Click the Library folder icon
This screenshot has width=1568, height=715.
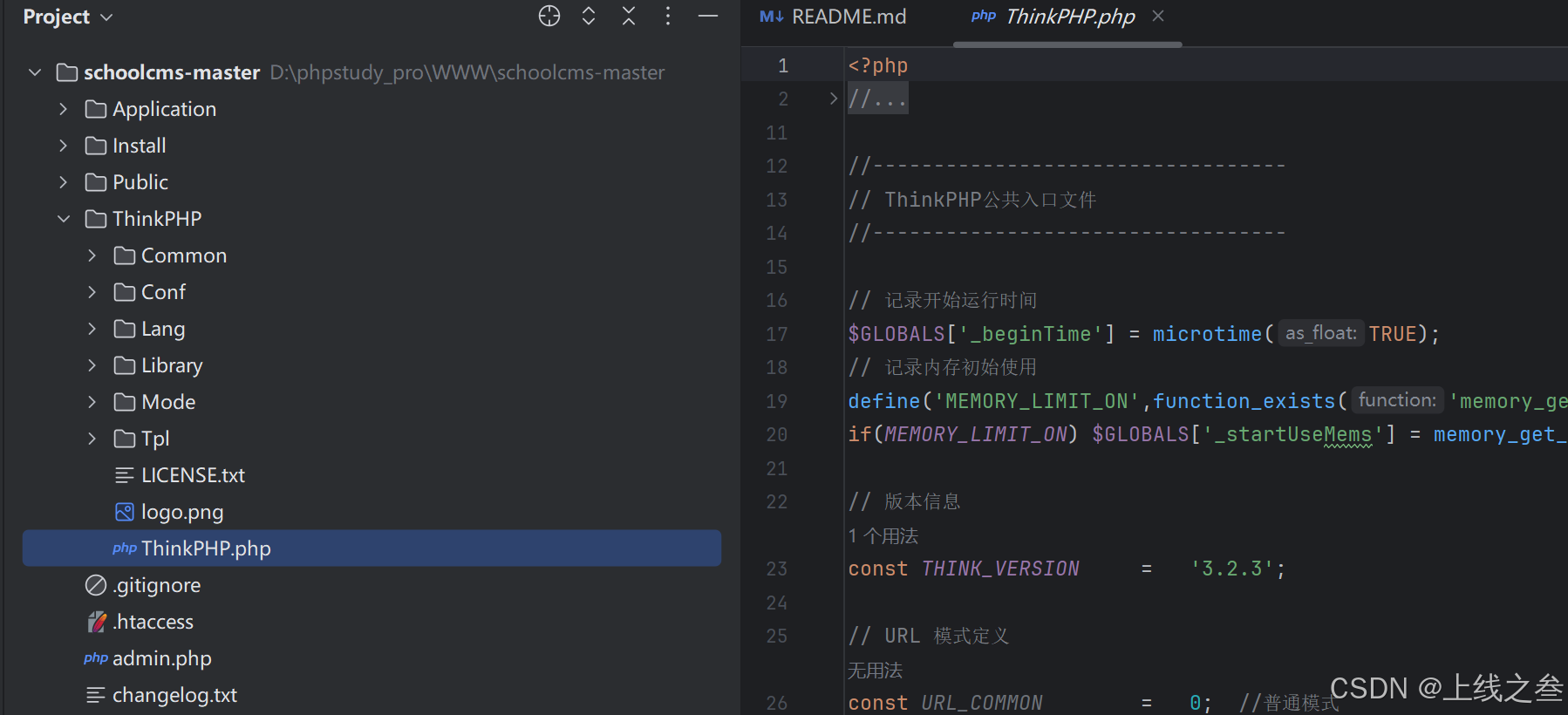click(x=125, y=365)
